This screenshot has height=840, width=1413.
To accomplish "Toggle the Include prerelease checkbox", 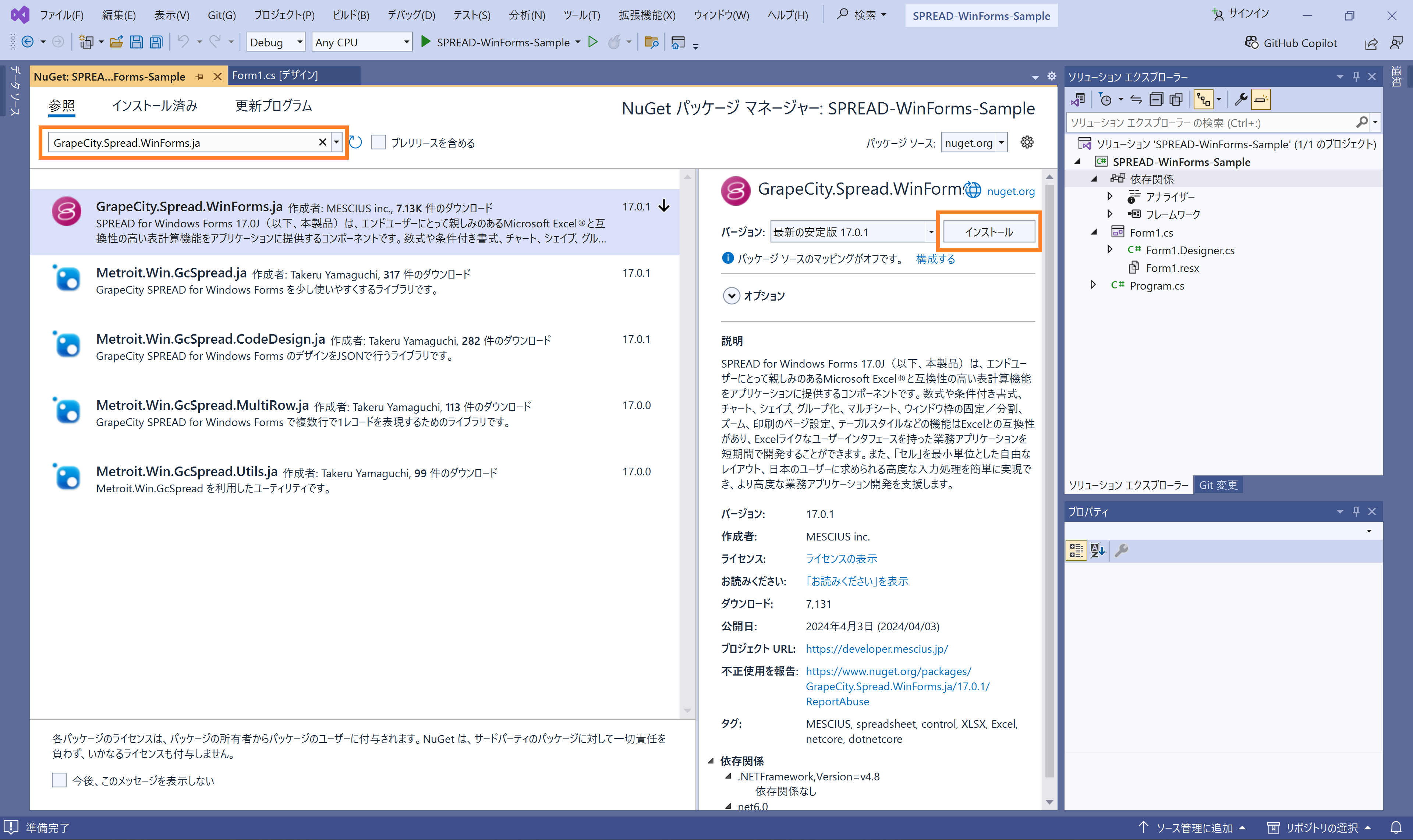I will 378,142.
